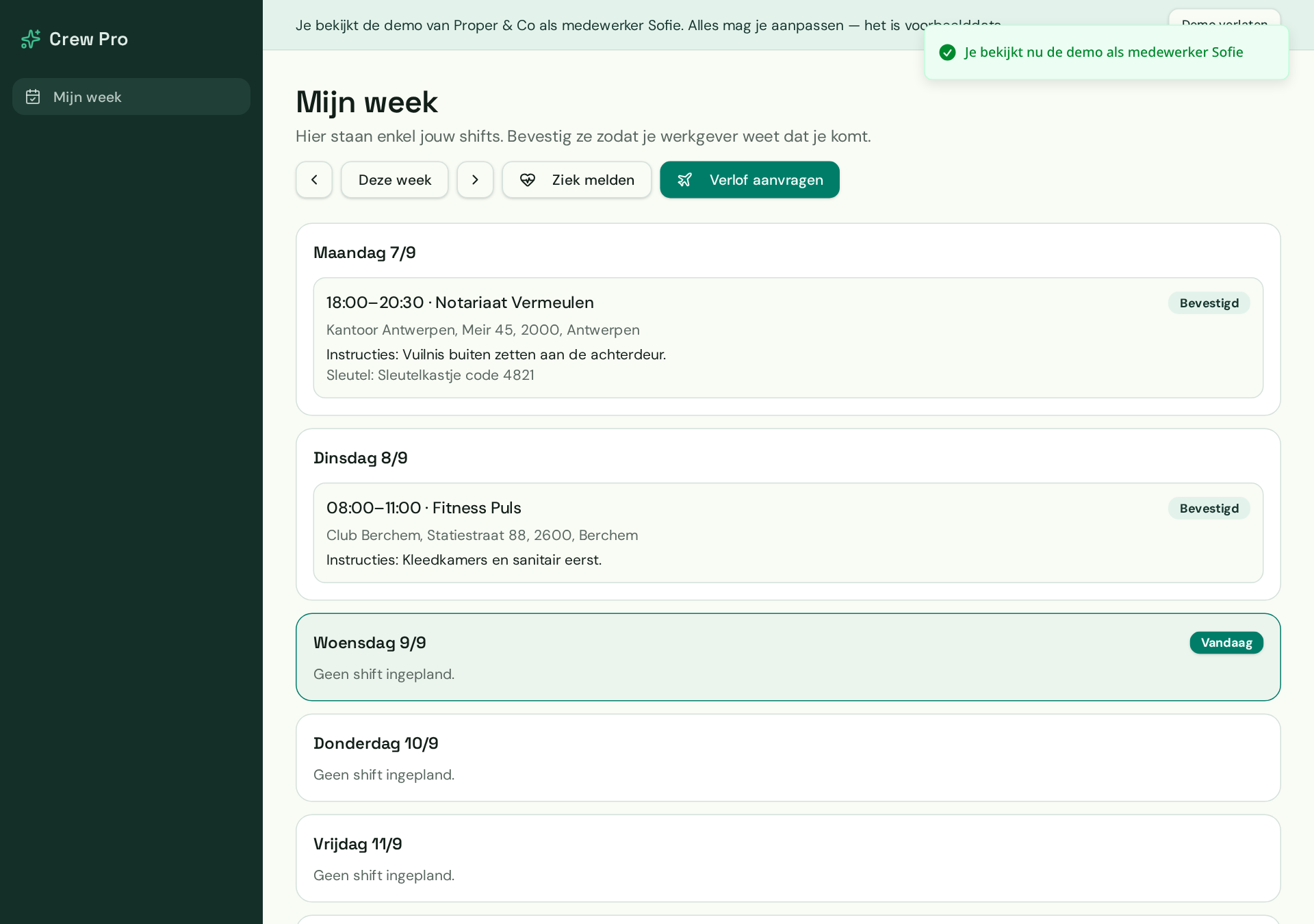Go to the next week arrow
This screenshot has width=1314, height=924.
click(475, 180)
